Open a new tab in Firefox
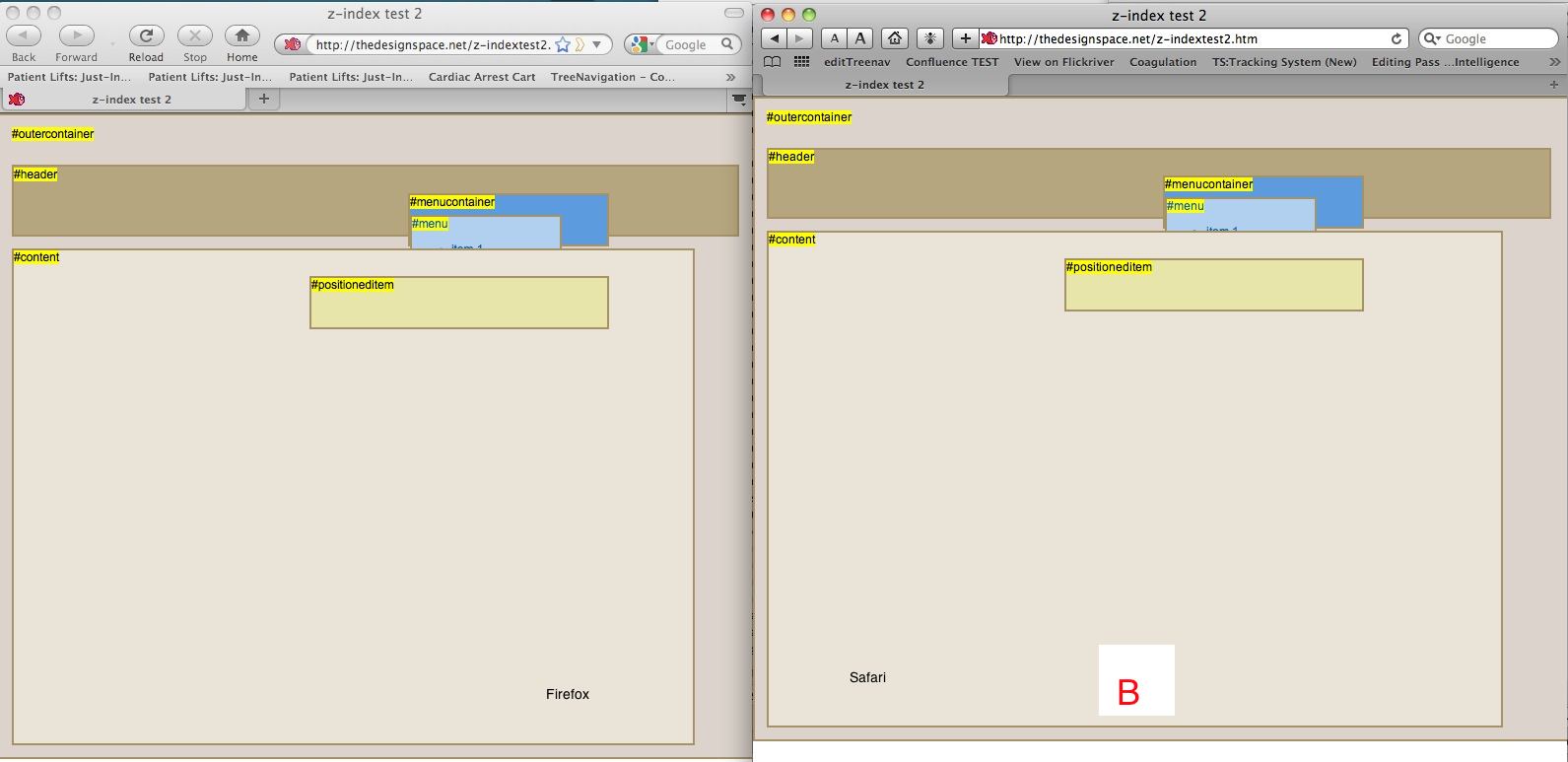The width and height of the screenshot is (1568, 762). [x=263, y=99]
